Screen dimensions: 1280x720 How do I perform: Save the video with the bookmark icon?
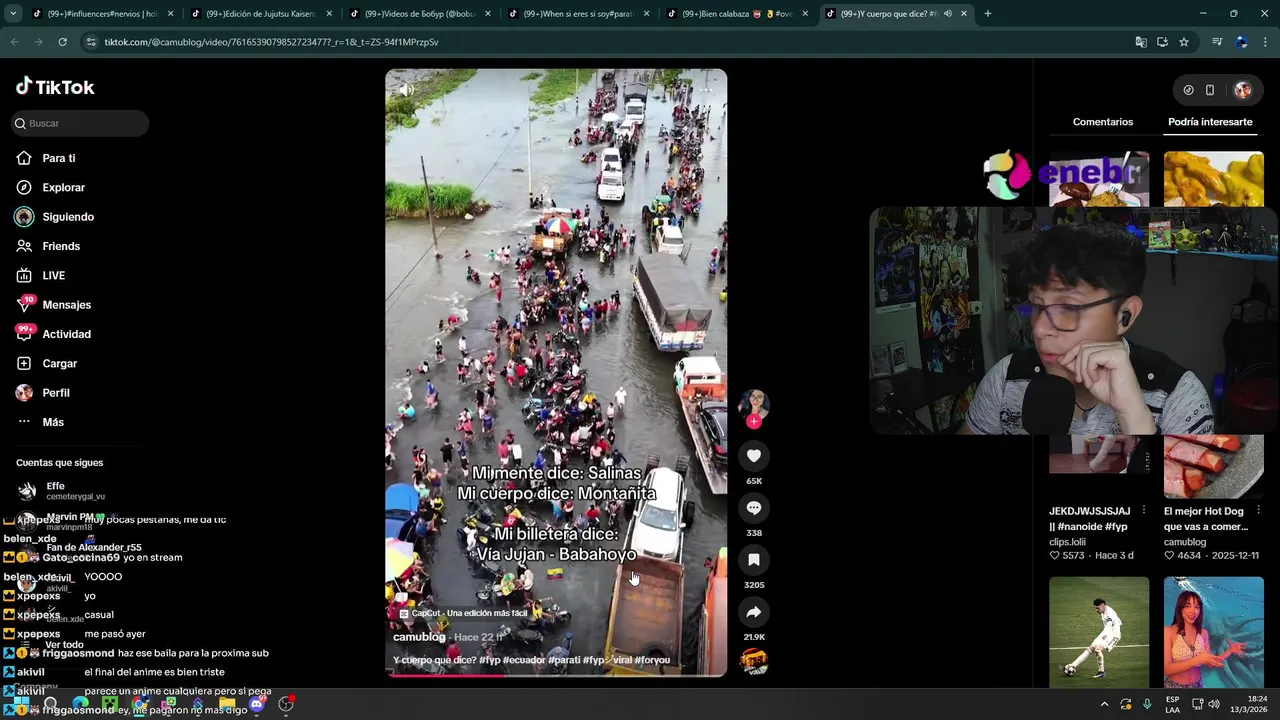[x=754, y=560]
